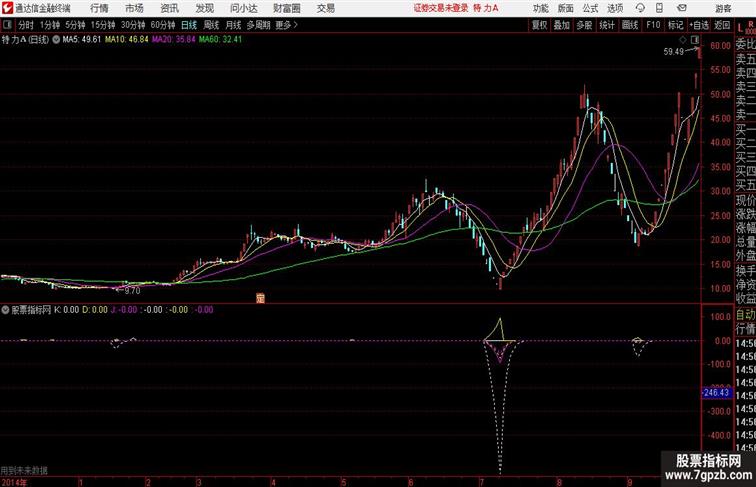Click the diamond icon above the price axis
Viewport: 756px width, 487px height.
[x=683, y=40]
